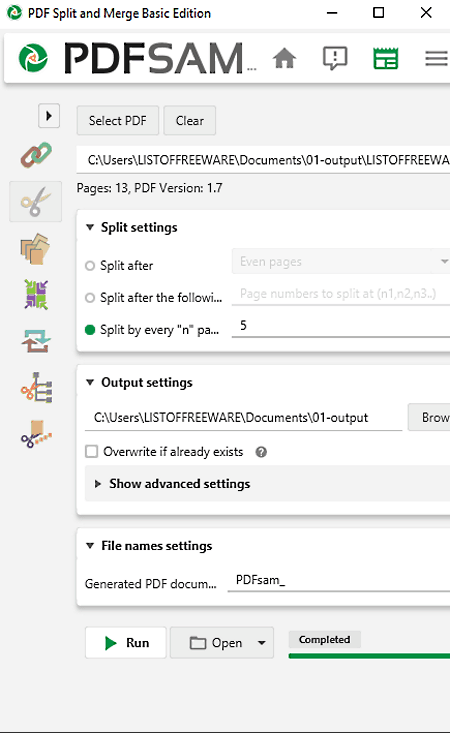This screenshot has height=733, width=450.
Task: Open the news speech-bubble icon
Action: point(335,58)
